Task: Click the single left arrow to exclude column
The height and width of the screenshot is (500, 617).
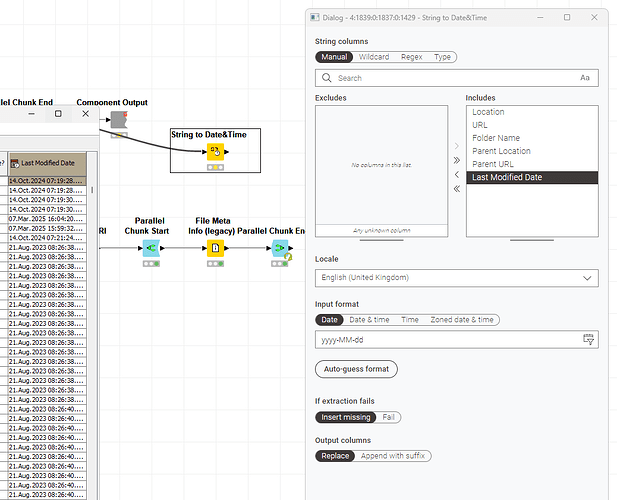Action: coord(457,174)
